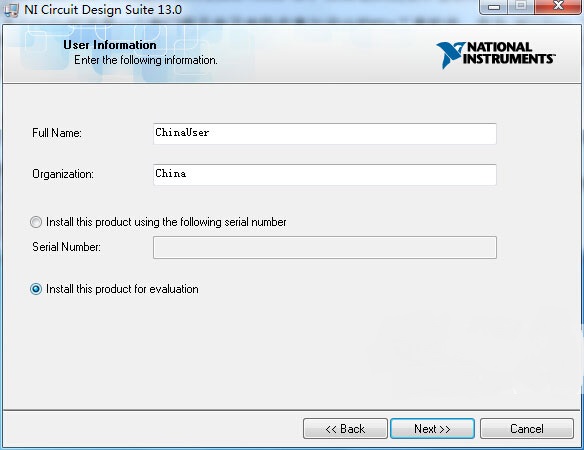584x450 pixels.
Task: Go to the next installer step
Action: tap(432, 429)
